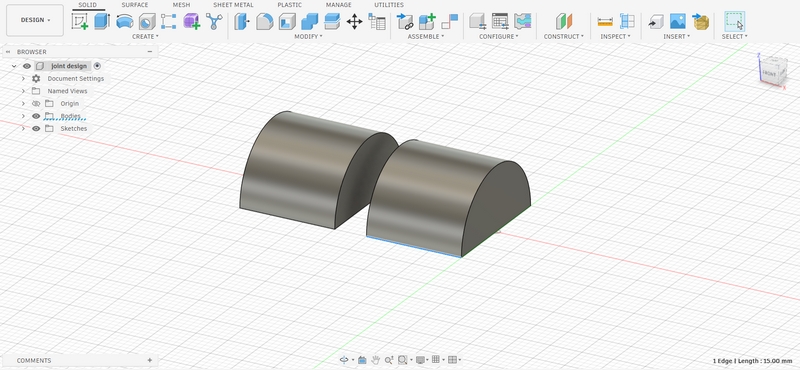Click the Insert Derive icon
800x370 pixels.
coord(656,21)
